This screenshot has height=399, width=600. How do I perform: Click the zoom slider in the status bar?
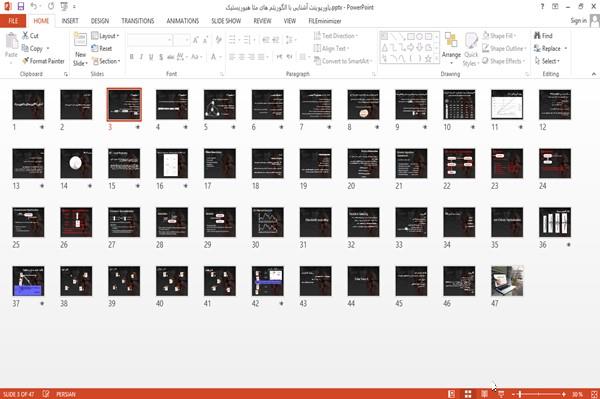pyautogui.click(x=538, y=394)
